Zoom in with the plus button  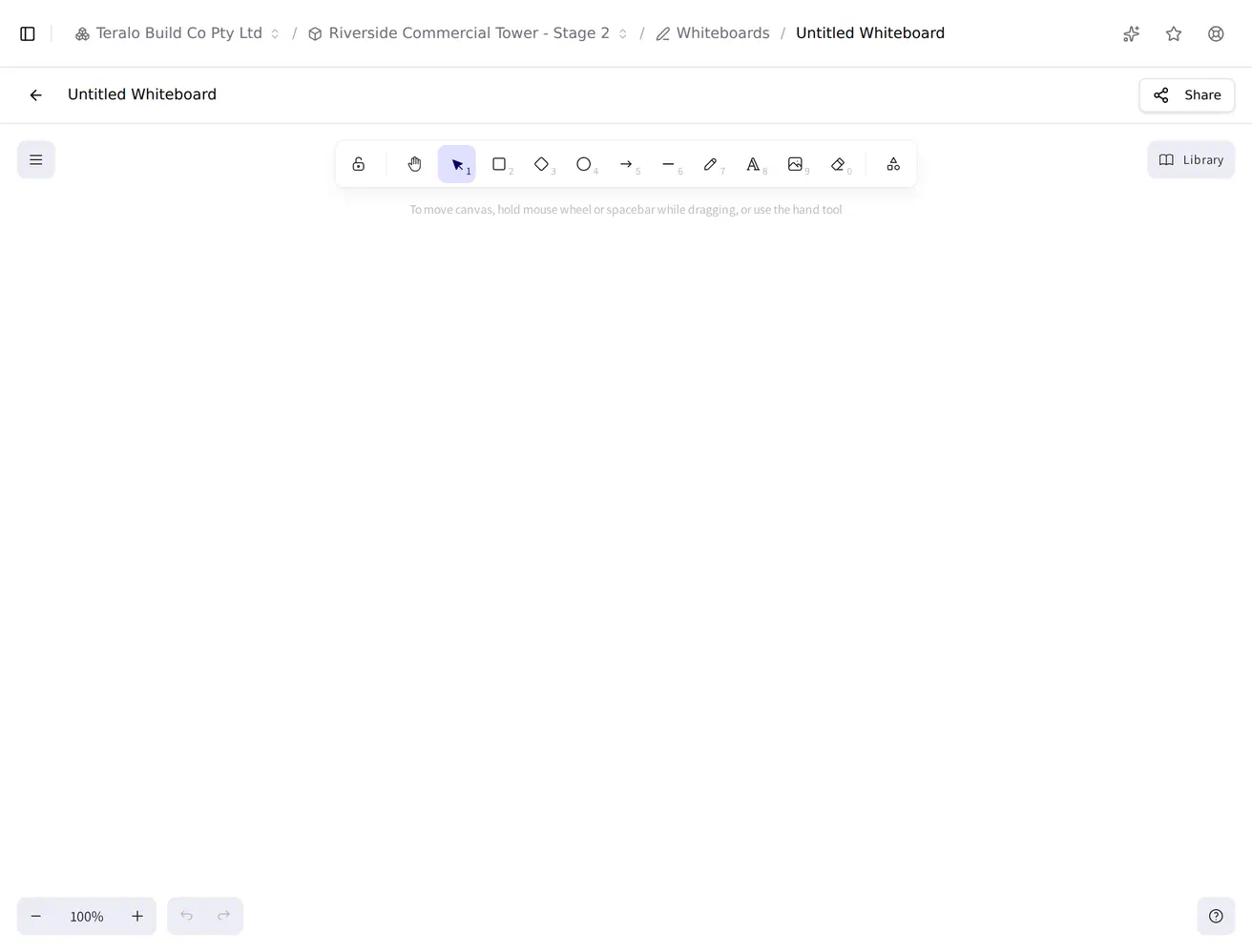(x=137, y=916)
